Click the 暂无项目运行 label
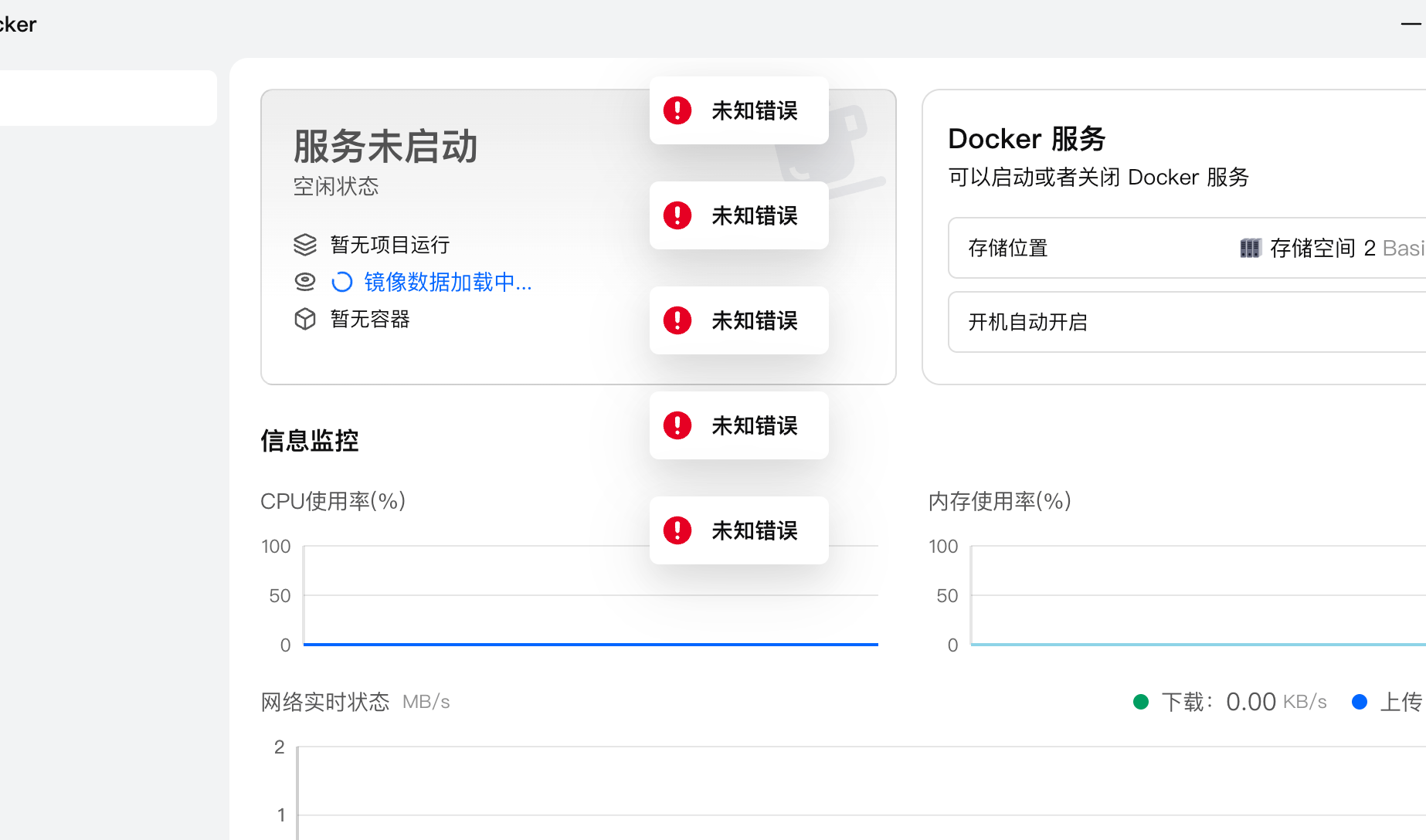Image resolution: width=1426 pixels, height=840 pixels. (390, 245)
